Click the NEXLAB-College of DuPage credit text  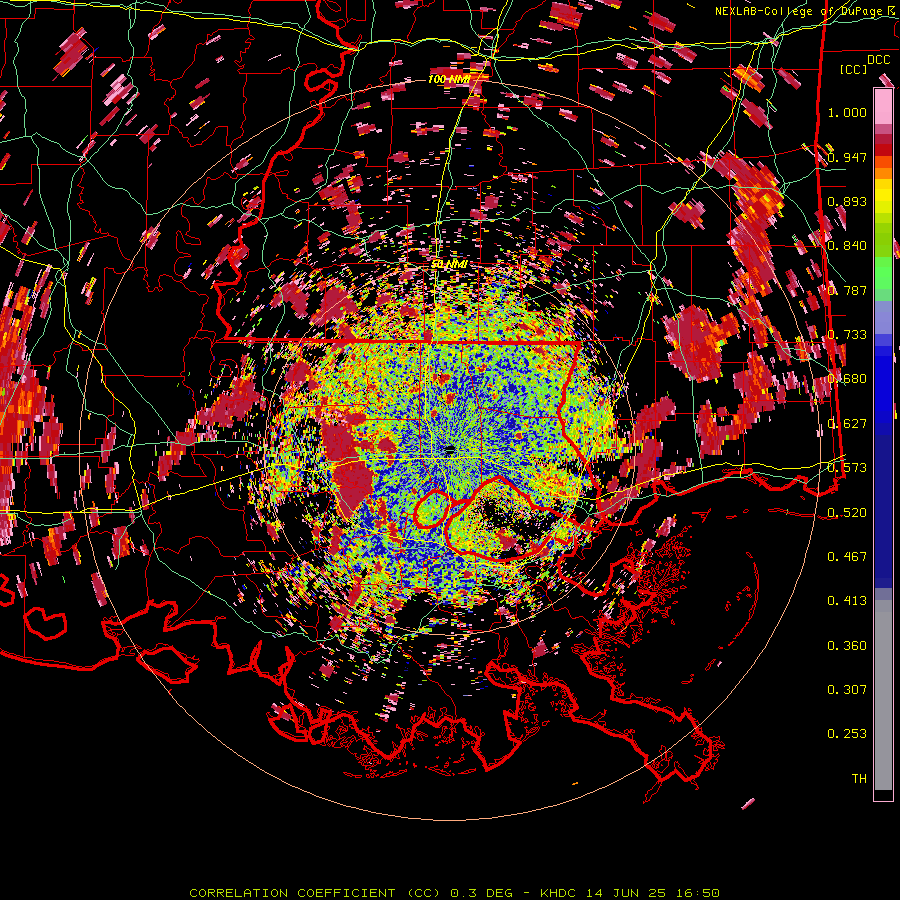pos(806,11)
